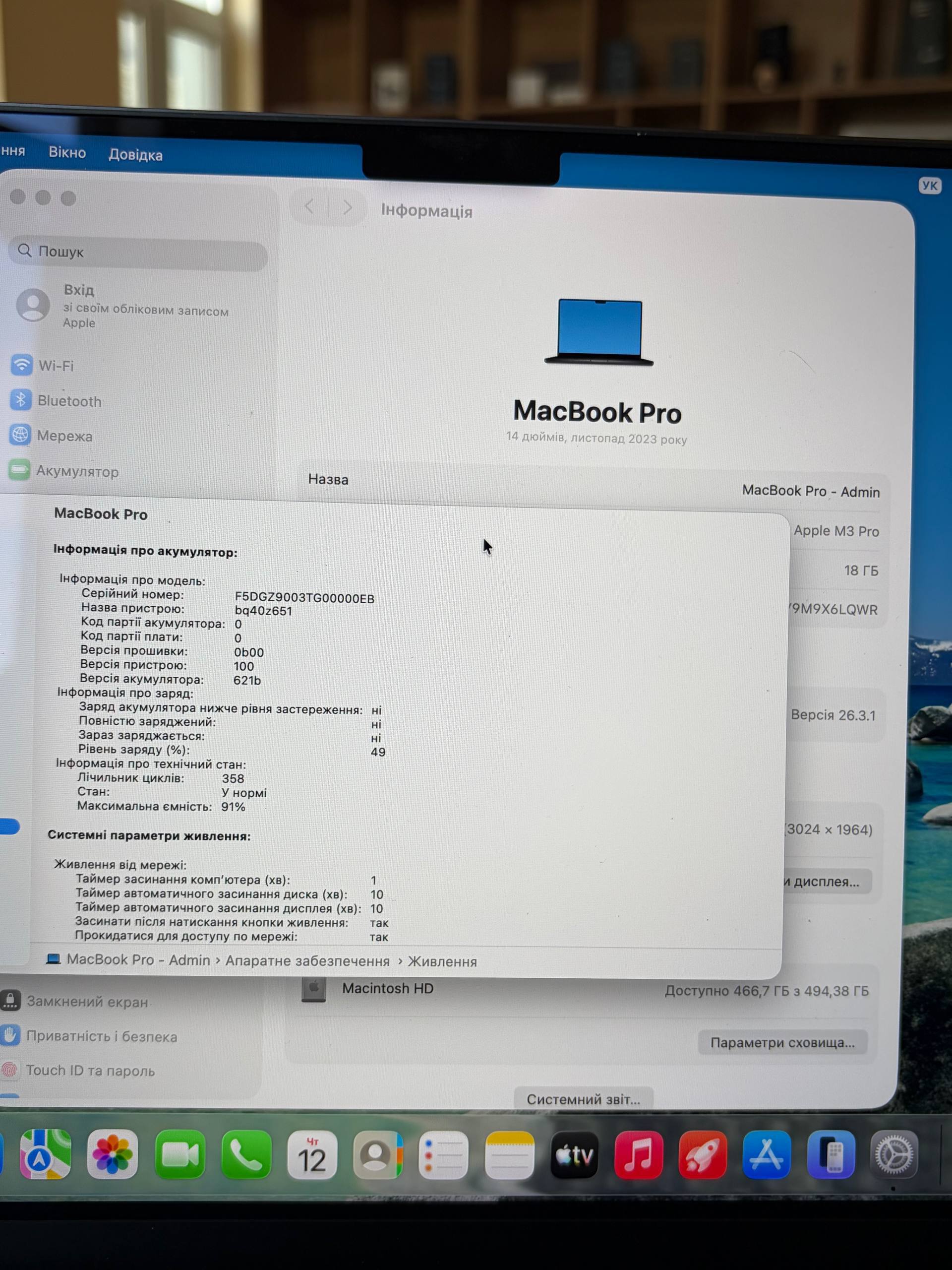Click the Живлення від мережі label
The width and height of the screenshot is (952, 1270).
[x=120, y=865]
